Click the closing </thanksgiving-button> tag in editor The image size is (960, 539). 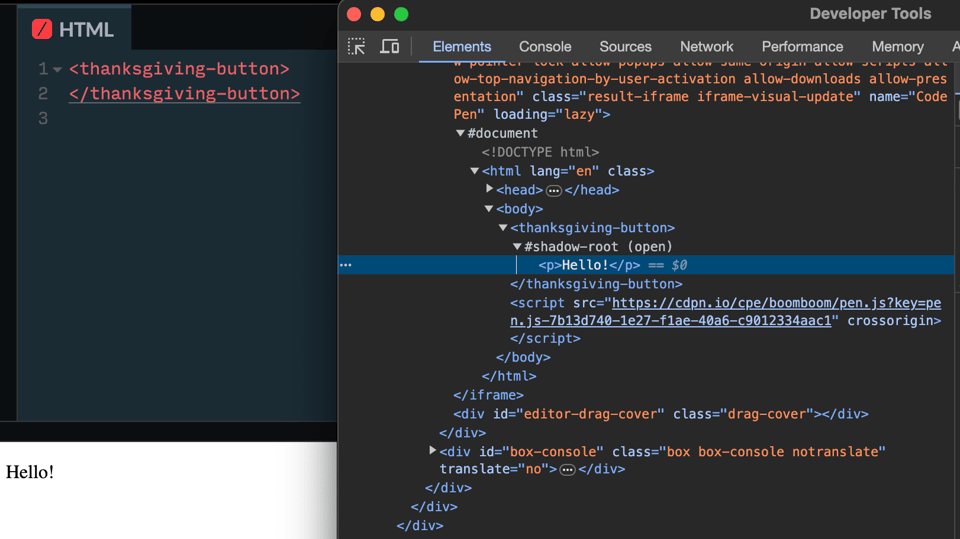[184, 94]
